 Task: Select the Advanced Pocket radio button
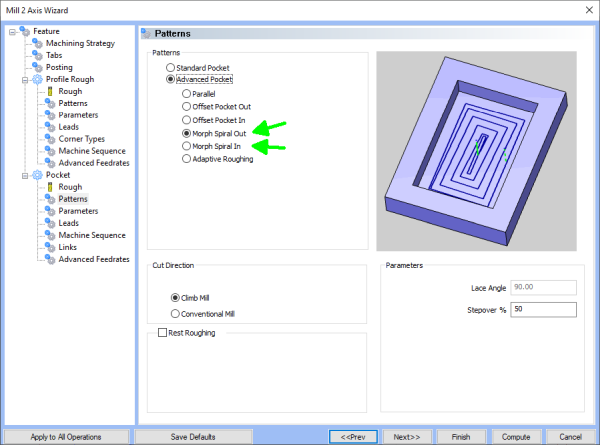tap(170, 79)
